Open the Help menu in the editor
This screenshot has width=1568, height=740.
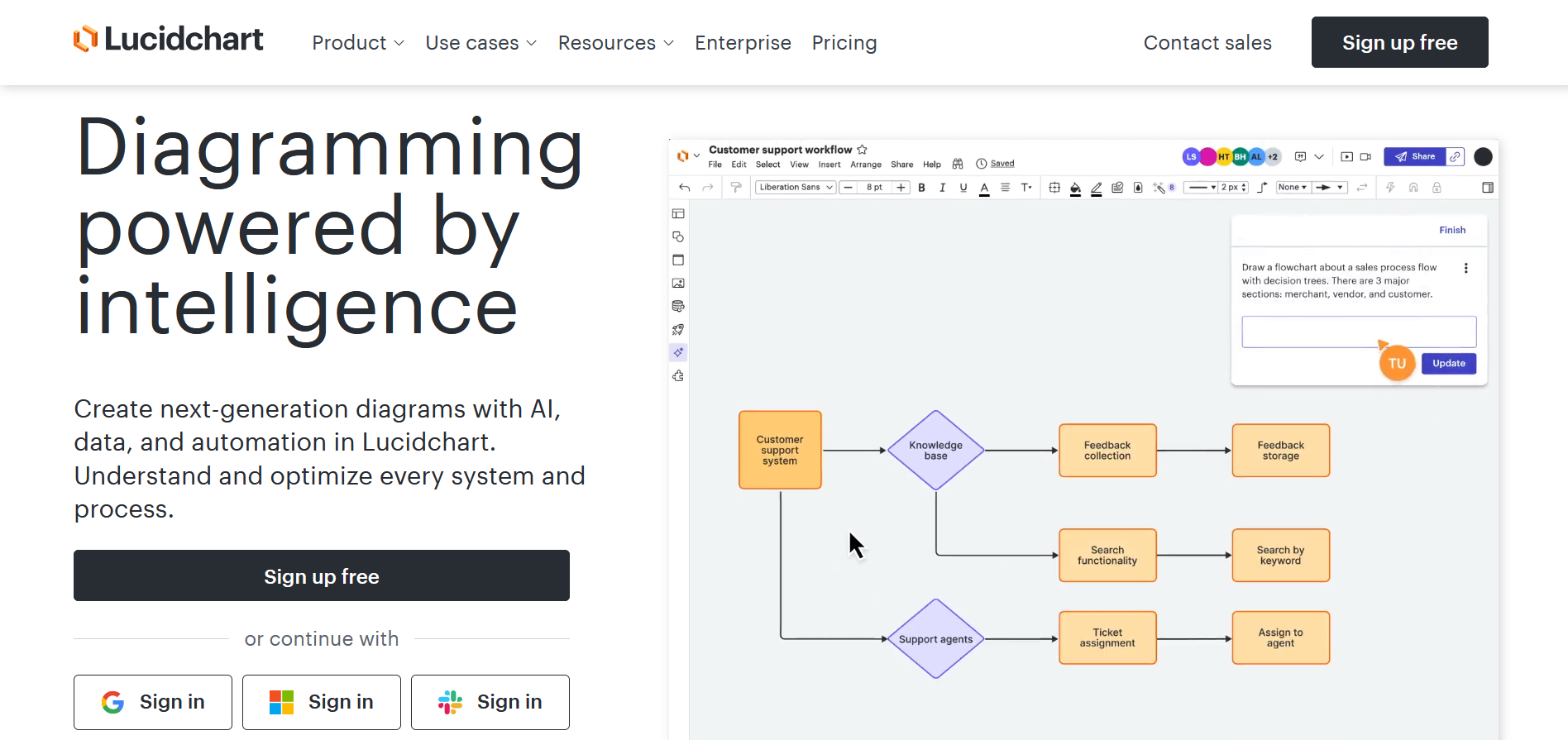[x=932, y=165]
